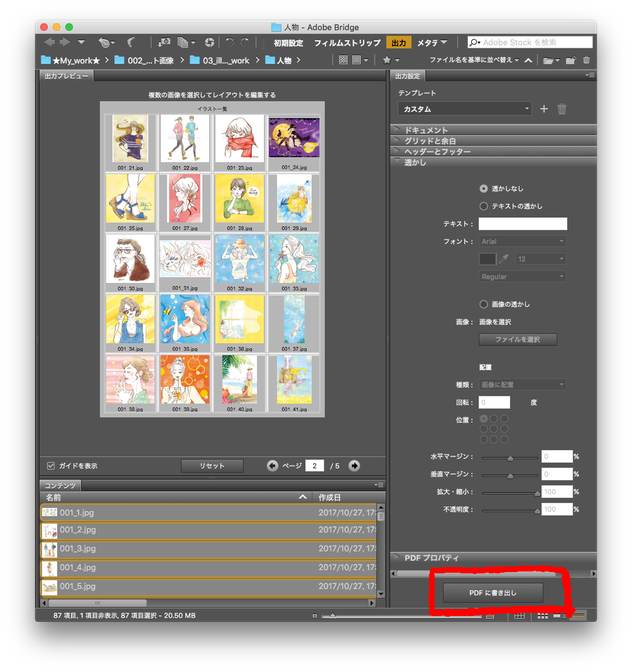Click the 水平マージン slider
Viewport: 632px width, 672px height.
pyautogui.click(x=510, y=458)
